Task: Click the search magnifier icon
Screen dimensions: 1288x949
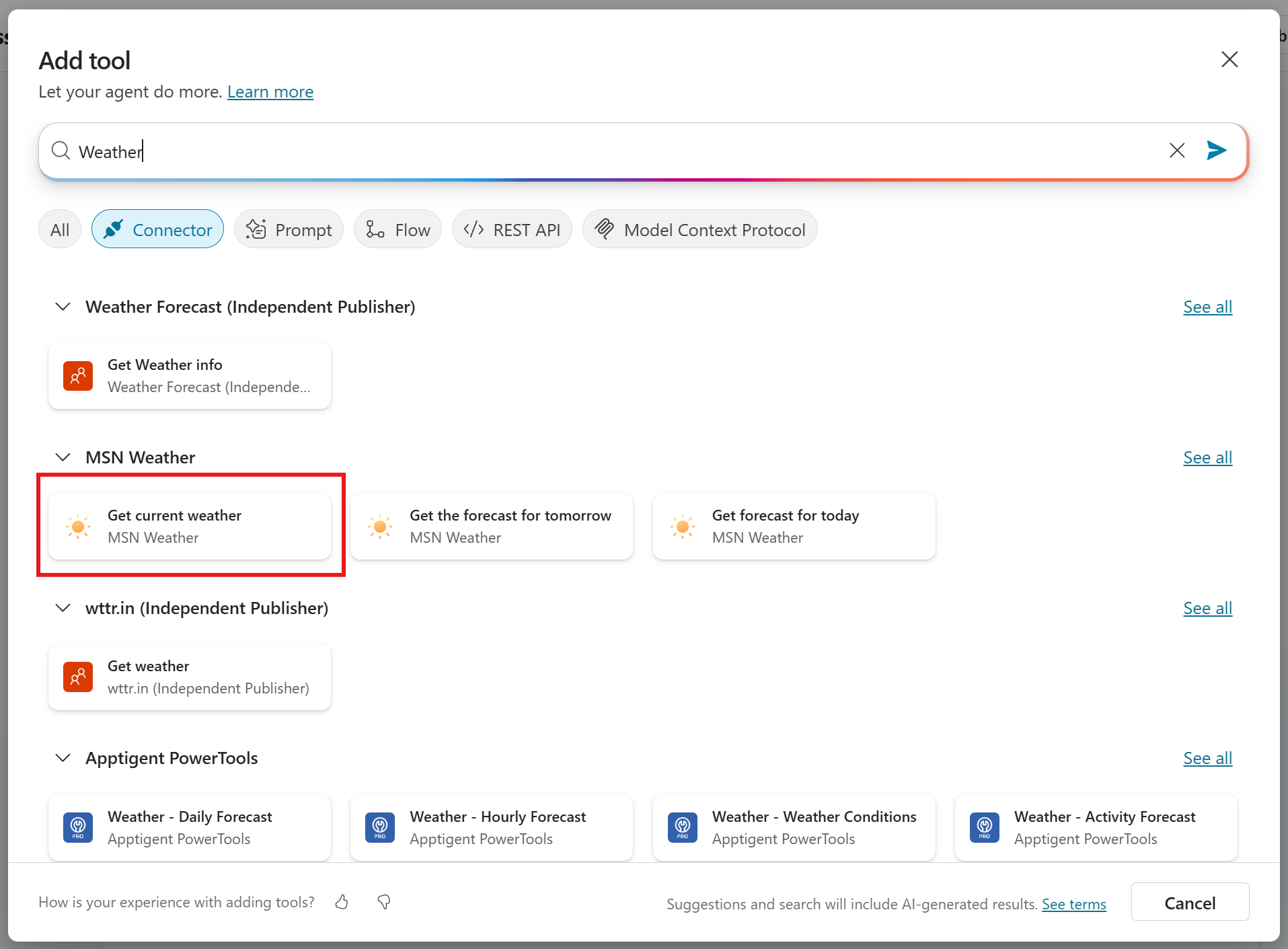Action: pyautogui.click(x=61, y=151)
